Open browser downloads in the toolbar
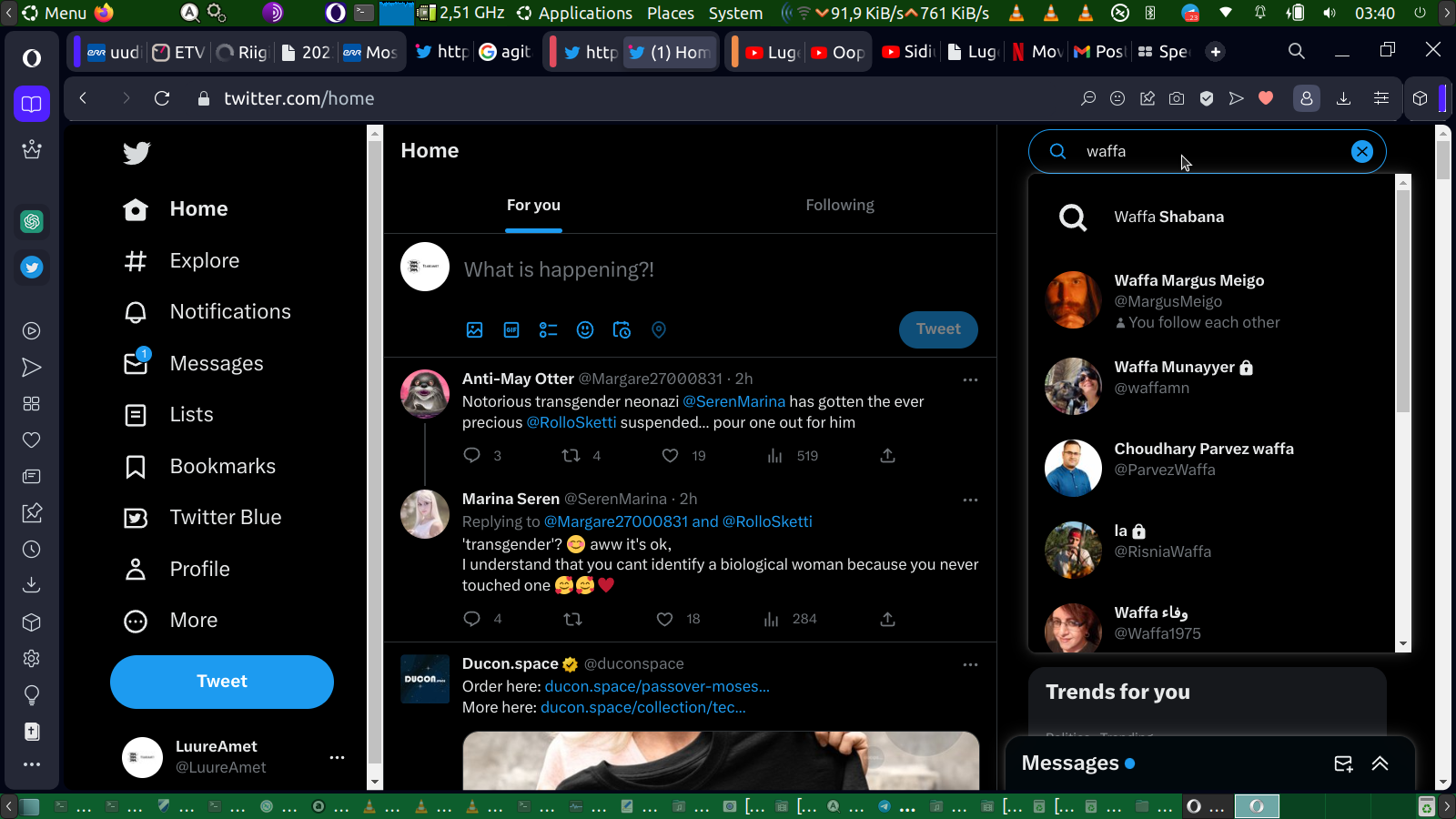This screenshot has width=1456, height=819. point(1343,98)
